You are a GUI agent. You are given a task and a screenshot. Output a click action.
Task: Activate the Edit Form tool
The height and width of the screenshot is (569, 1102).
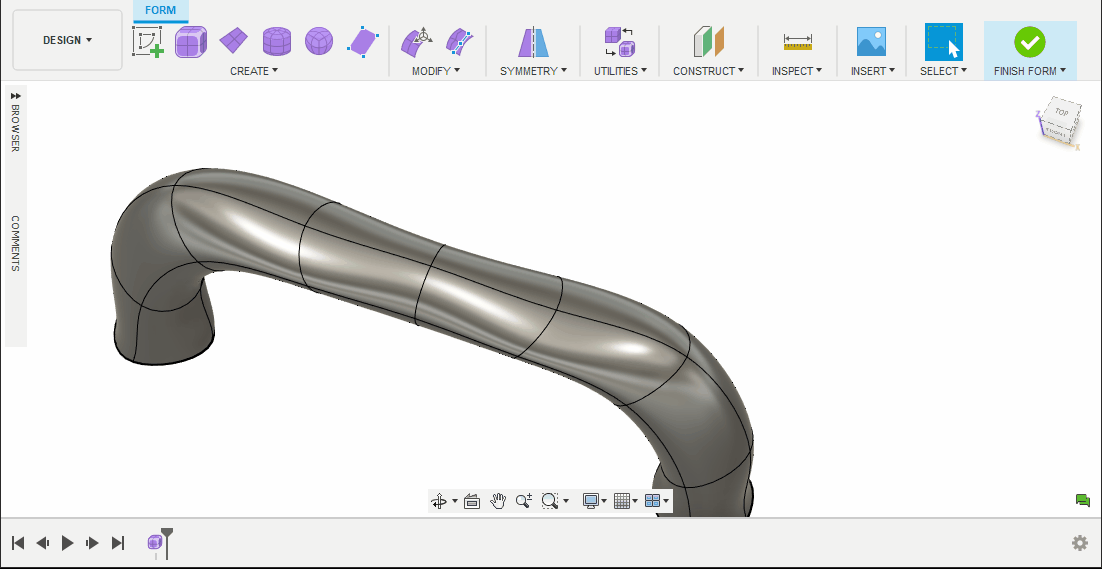coord(416,42)
